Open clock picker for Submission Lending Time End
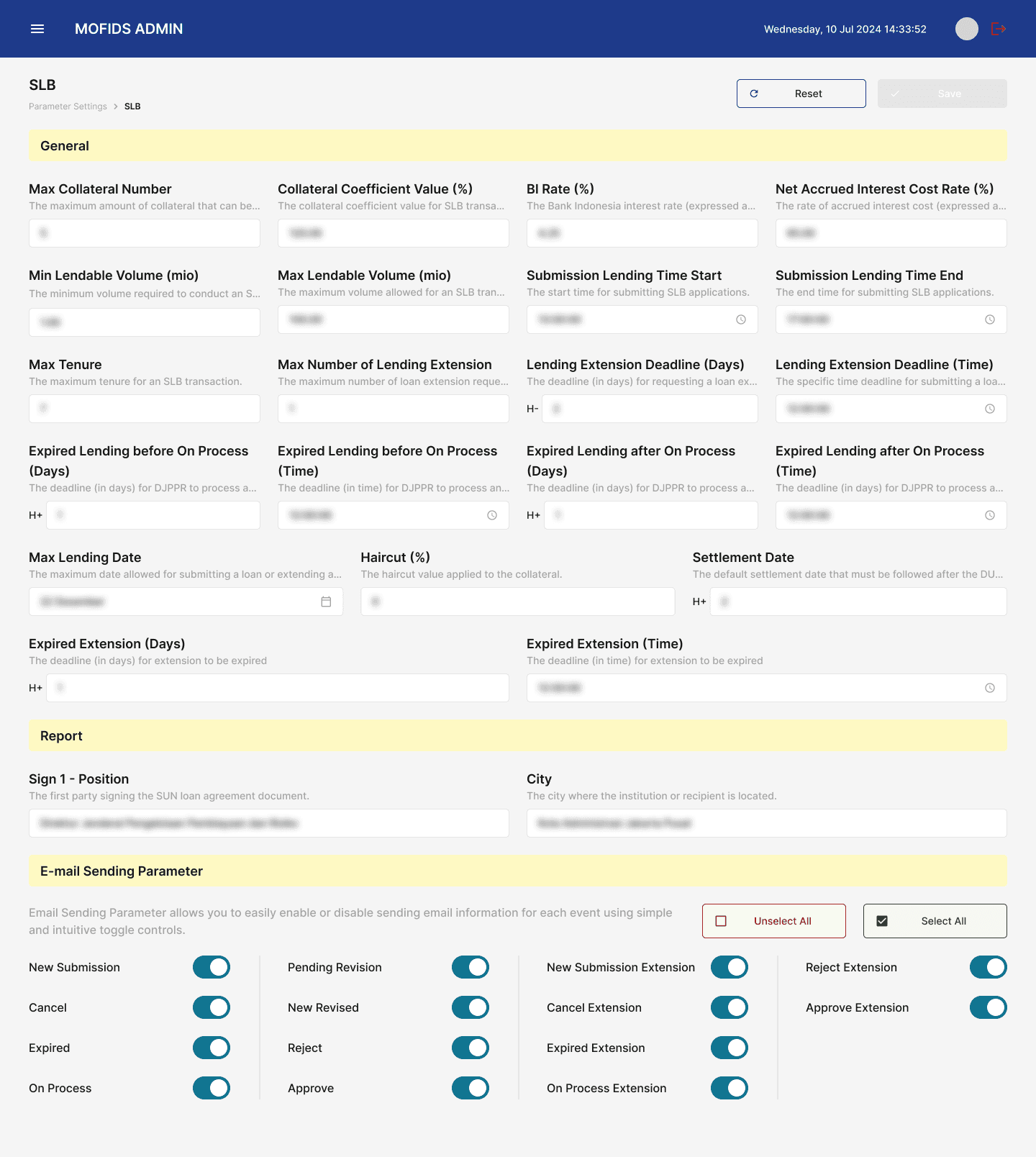 tap(990, 319)
